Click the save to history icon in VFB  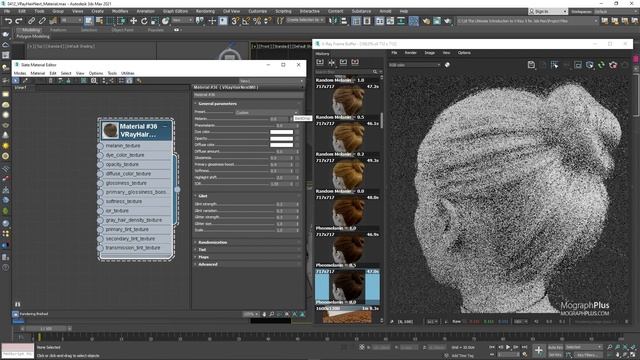point(320,62)
